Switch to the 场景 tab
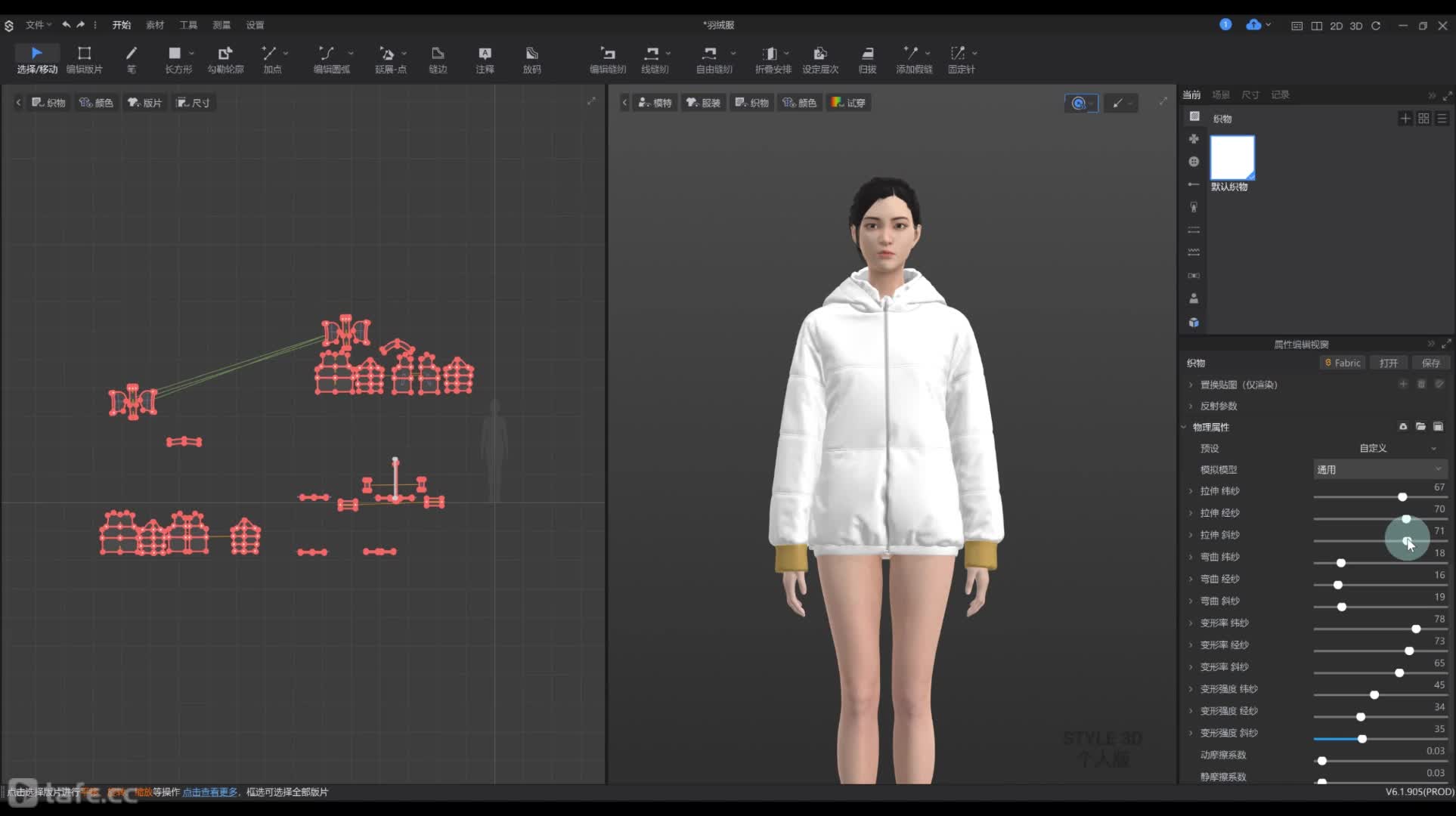This screenshot has width=1456, height=816. click(x=1221, y=94)
